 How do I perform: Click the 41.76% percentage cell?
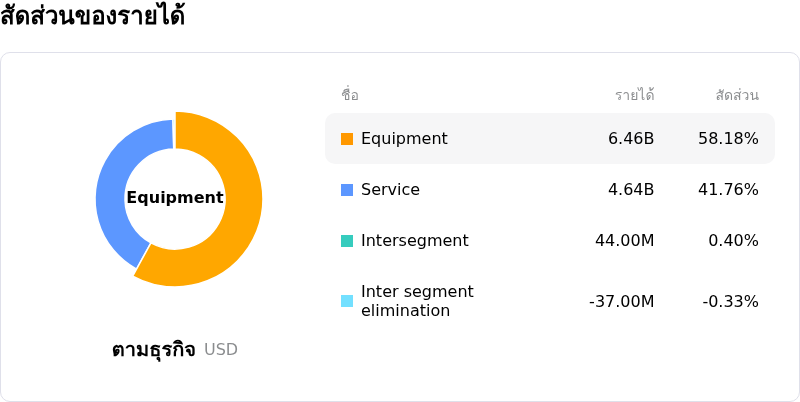(x=728, y=190)
